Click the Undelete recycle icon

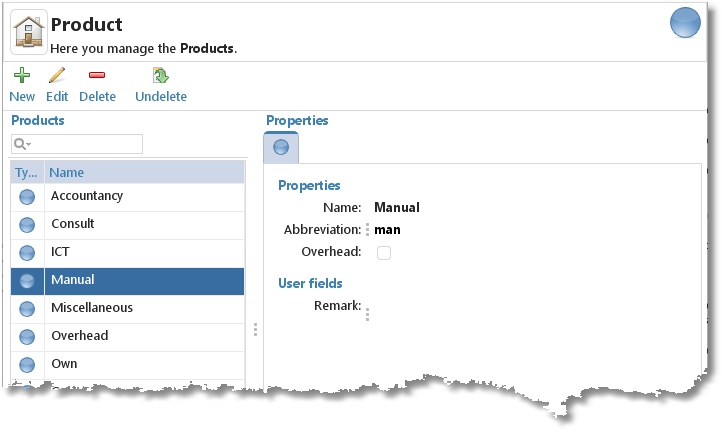tap(160, 75)
